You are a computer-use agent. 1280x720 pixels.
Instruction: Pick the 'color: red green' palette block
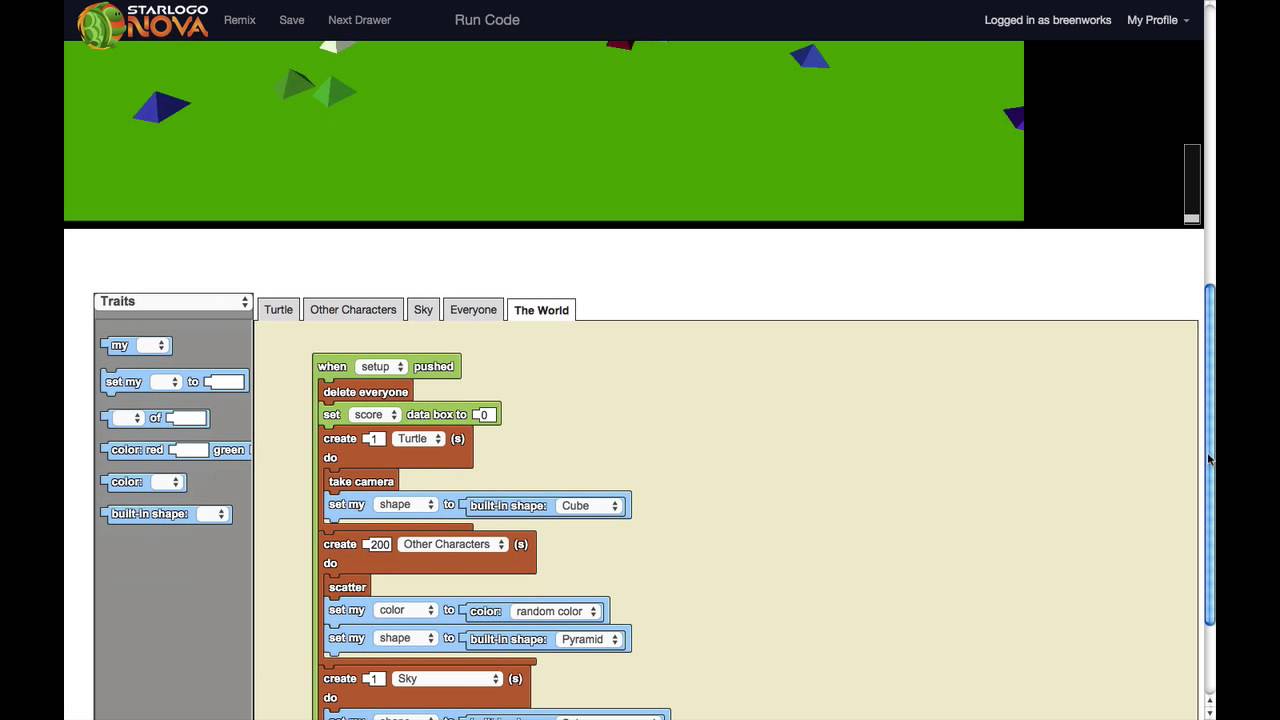pos(138,450)
